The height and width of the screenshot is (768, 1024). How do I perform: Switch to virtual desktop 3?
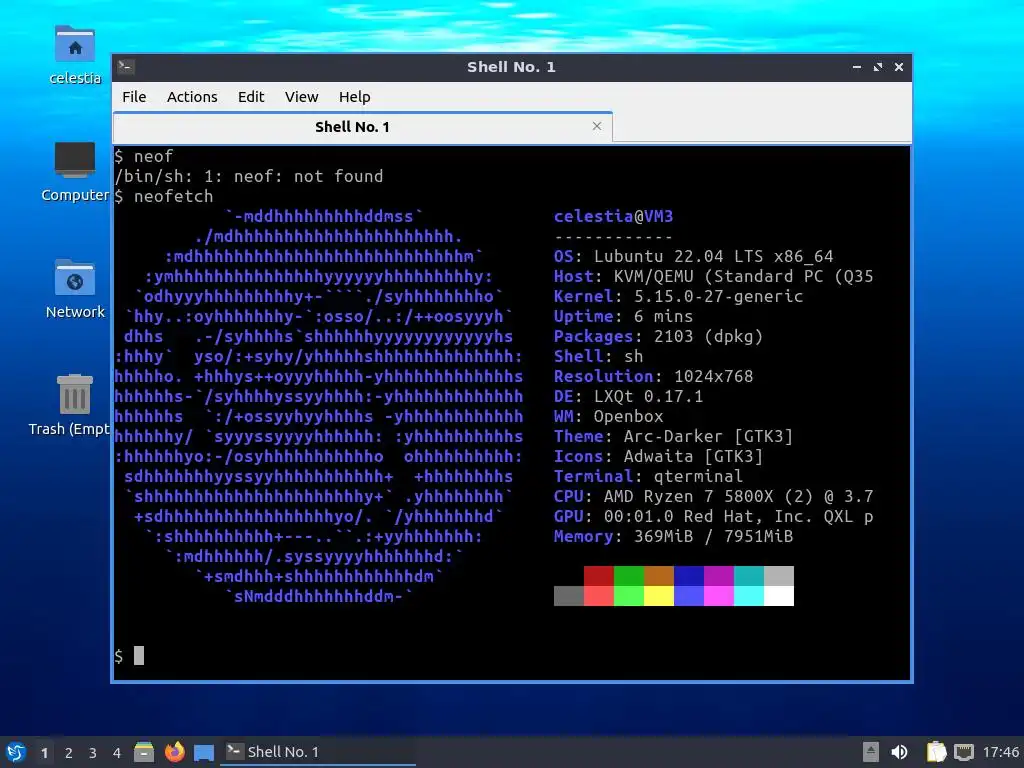point(93,753)
